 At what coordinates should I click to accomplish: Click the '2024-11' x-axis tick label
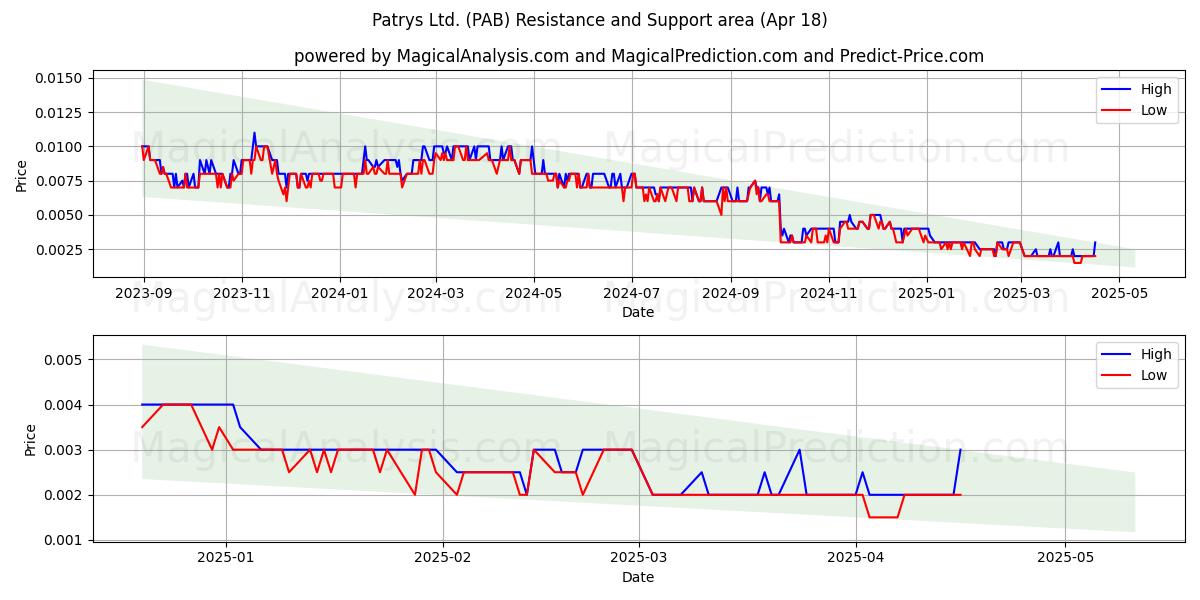828,293
